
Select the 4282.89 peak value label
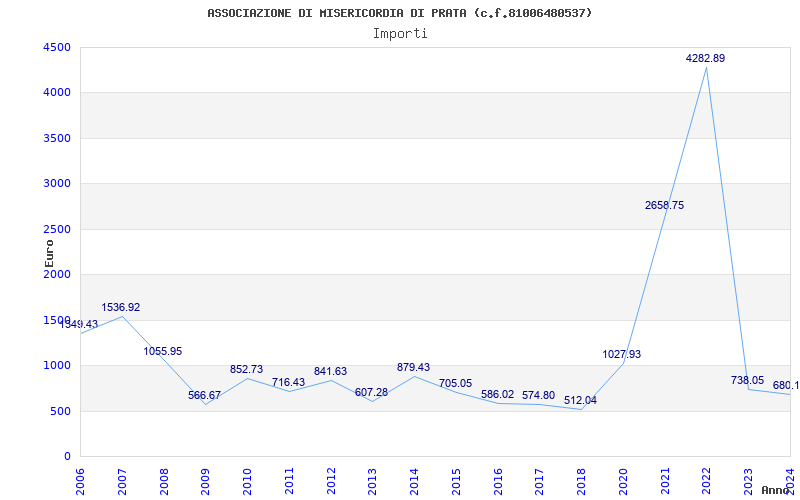(705, 58)
